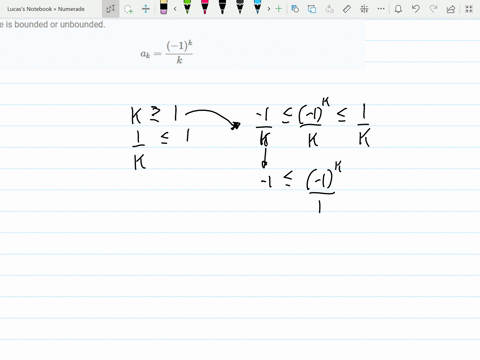
Task: Share the notebook page
Action: [x=451, y=9]
